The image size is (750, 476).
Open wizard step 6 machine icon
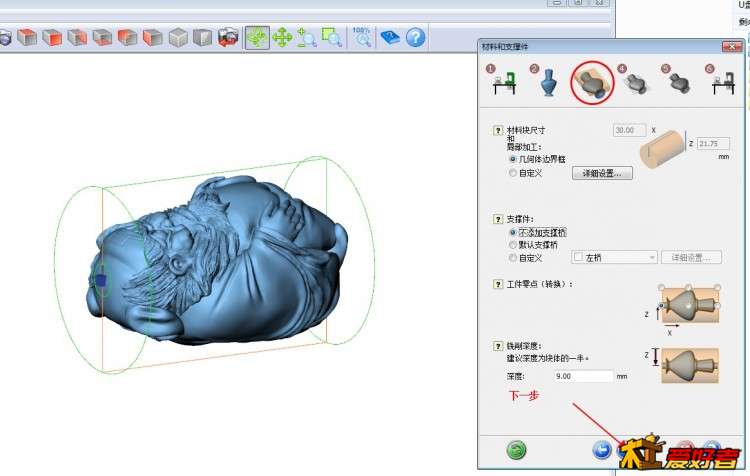[722, 84]
